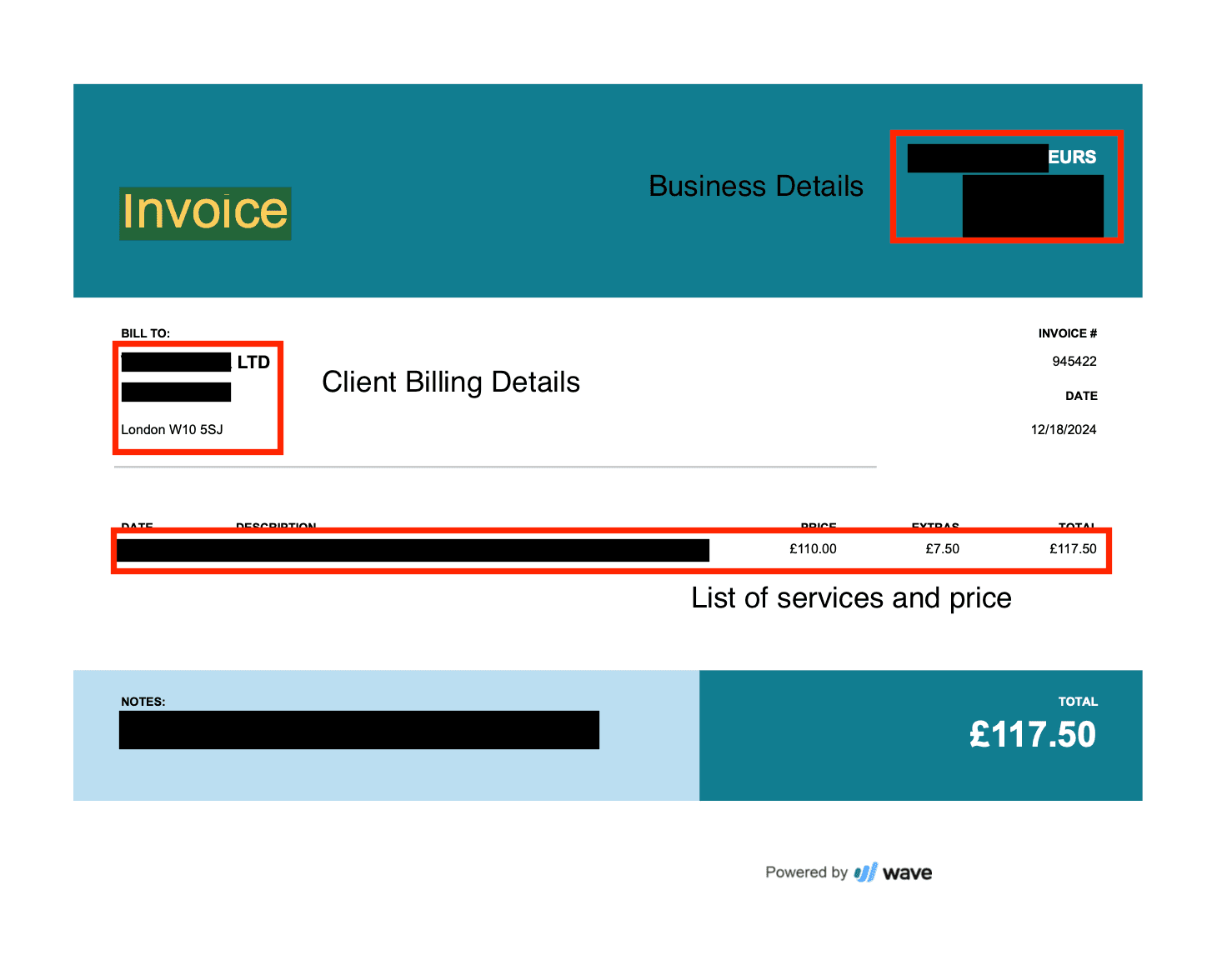Click the 'List of services and price' annotation
This screenshot has height=980, width=1222.
(851, 598)
